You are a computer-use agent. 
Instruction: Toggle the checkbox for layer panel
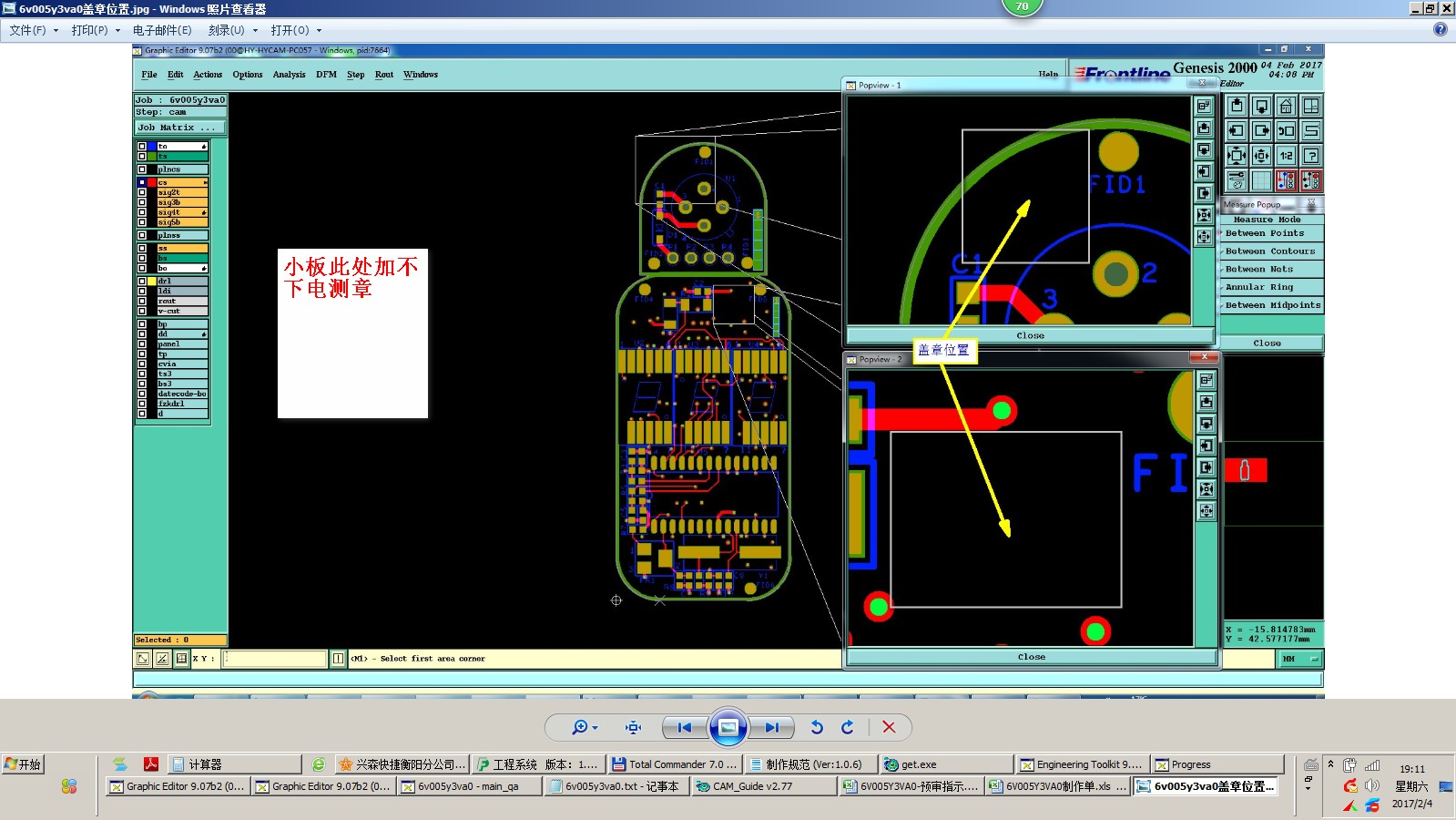coord(142,343)
